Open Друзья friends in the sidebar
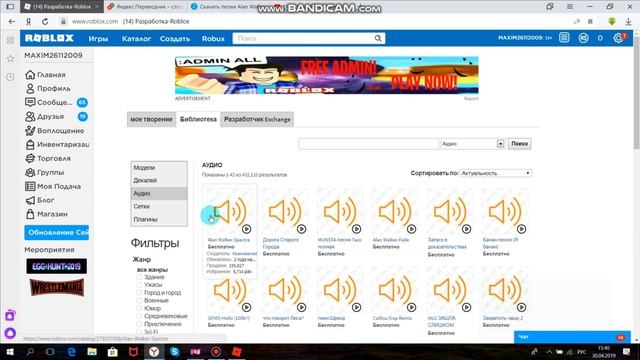The height and width of the screenshot is (360, 640). (x=56, y=116)
